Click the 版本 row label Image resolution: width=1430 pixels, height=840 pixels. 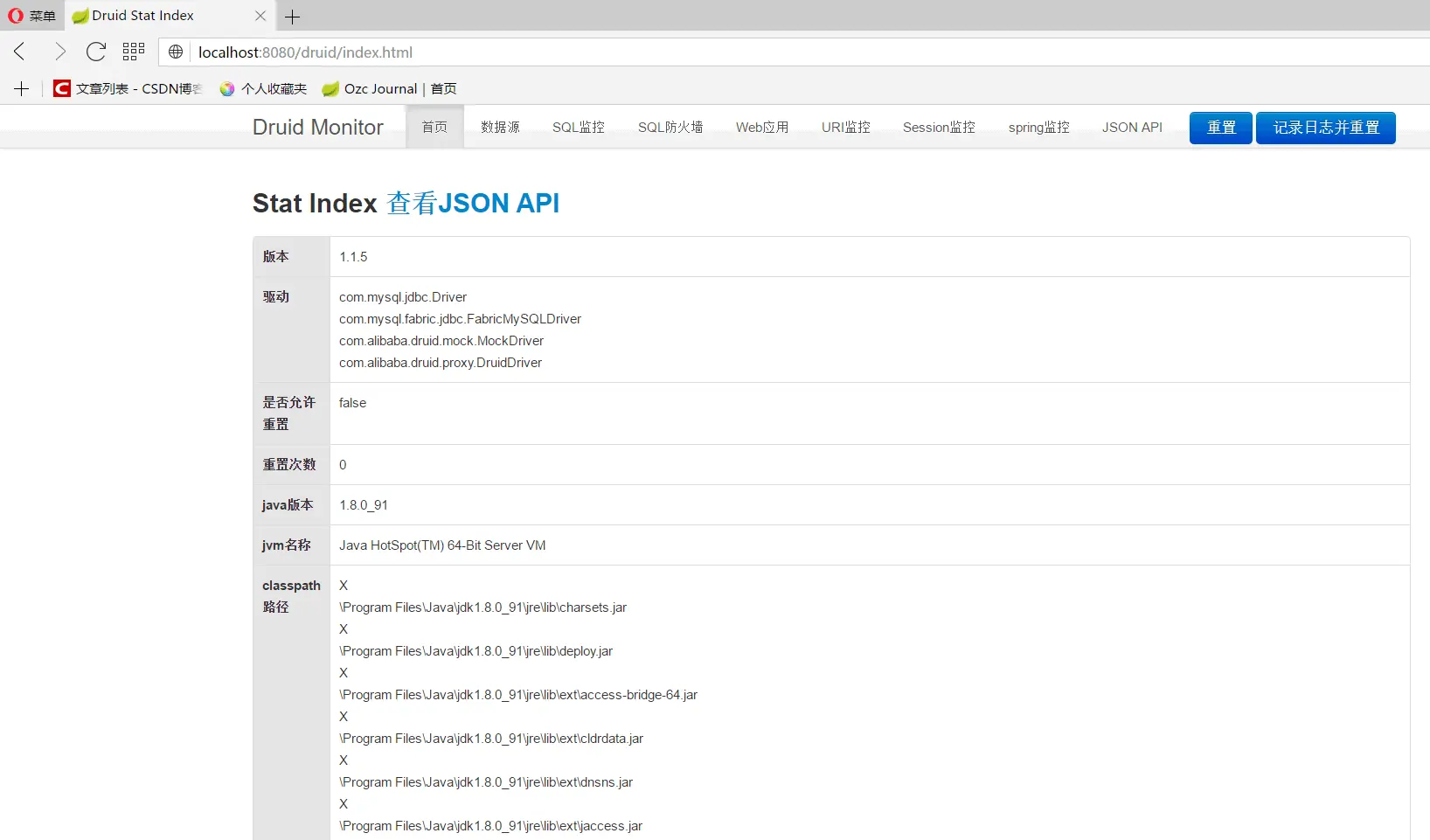pyautogui.click(x=275, y=257)
